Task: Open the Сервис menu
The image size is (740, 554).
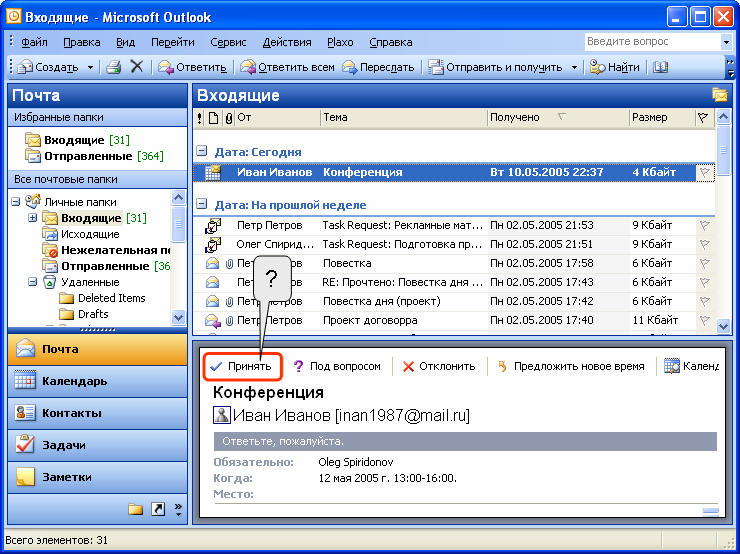Action: pyautogui.click(x=228, y=42)
